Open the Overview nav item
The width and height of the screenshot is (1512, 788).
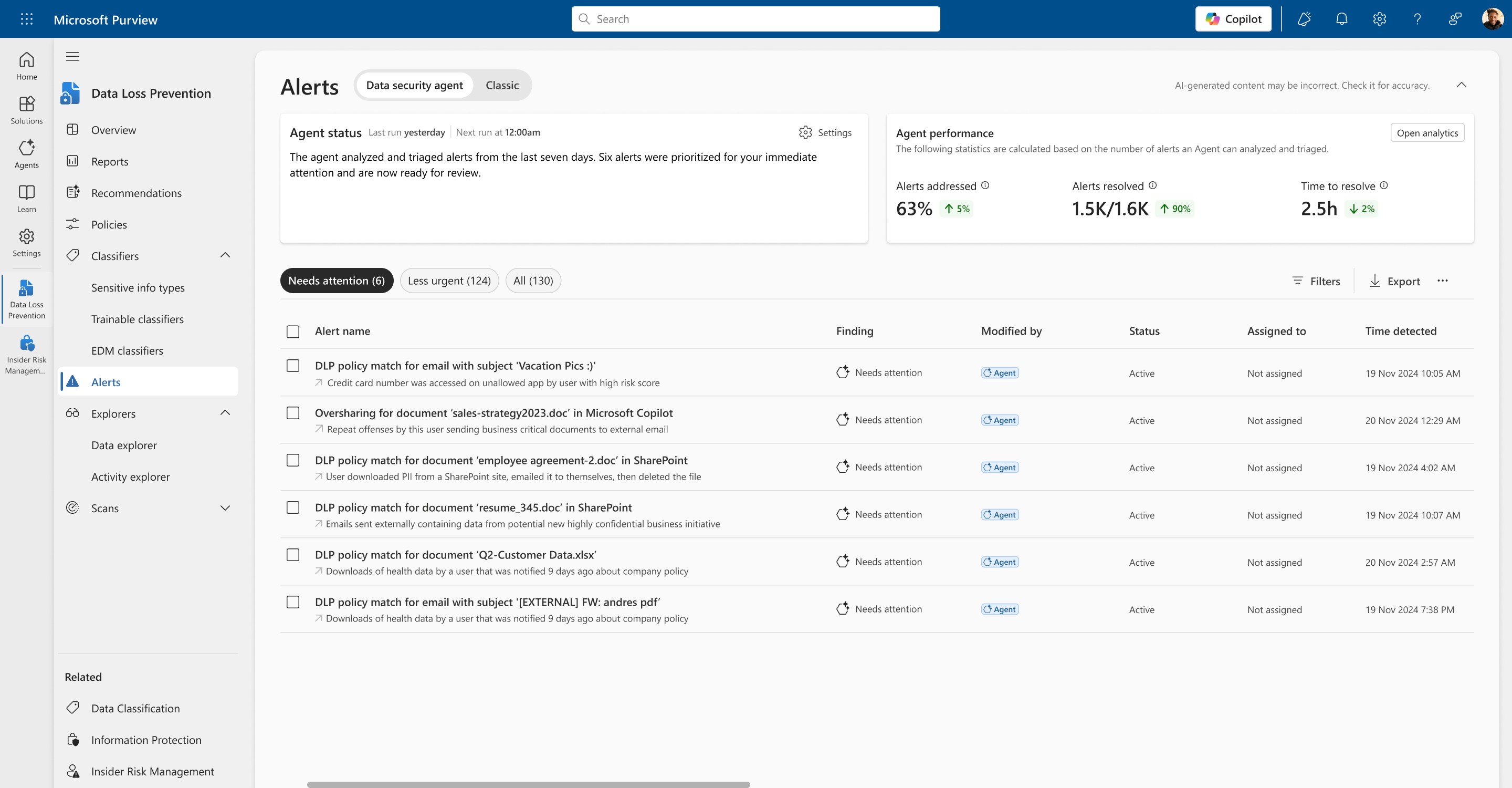148,130
